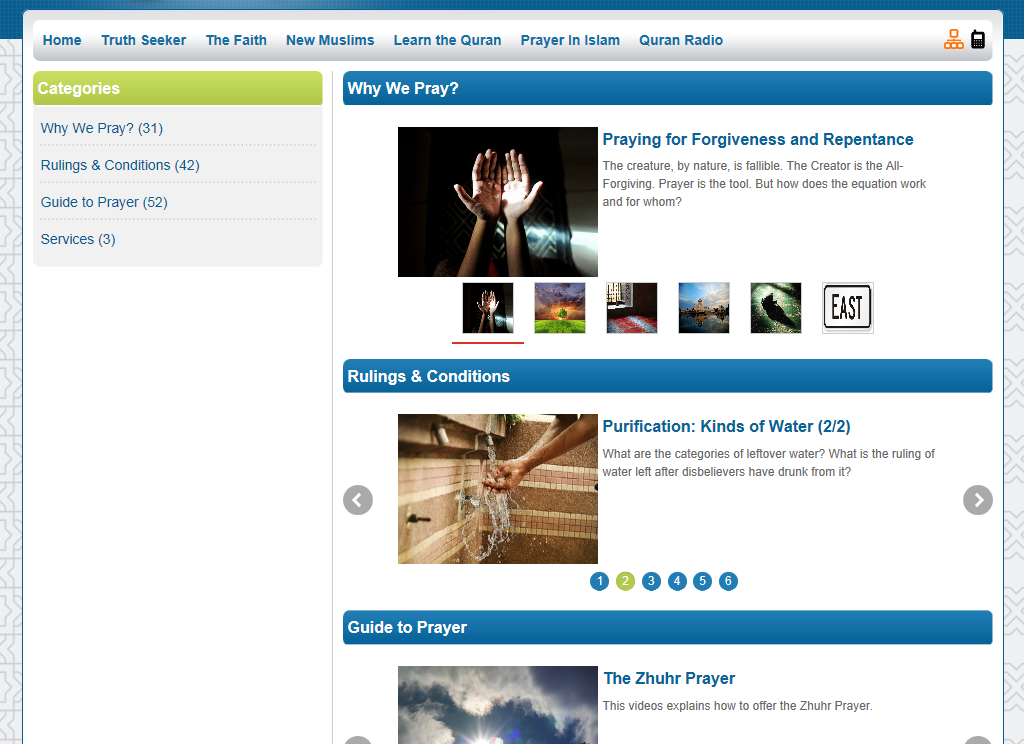Click the Rulings & Conditions section header

pos(667,376)
